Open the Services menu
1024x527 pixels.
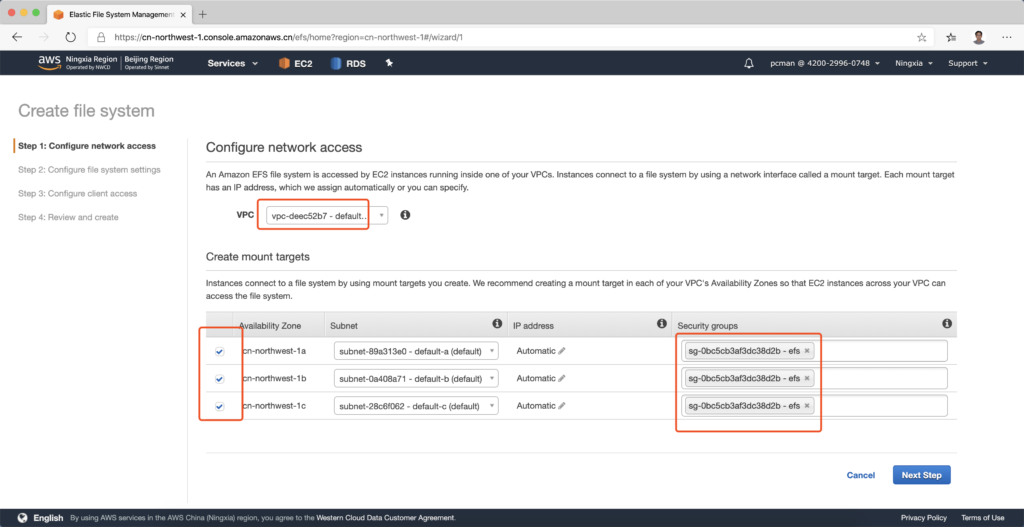point(232,63)
